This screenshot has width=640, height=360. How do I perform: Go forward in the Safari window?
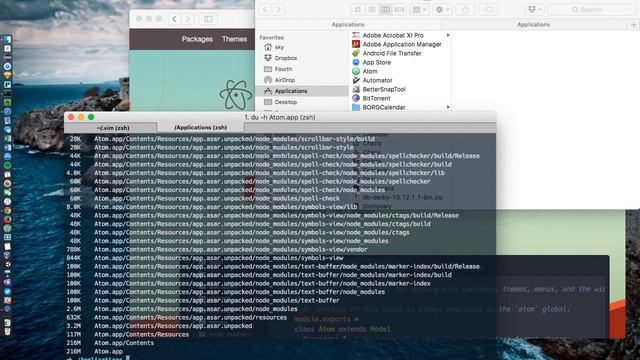pyautogui.click(x=188, y=19)
